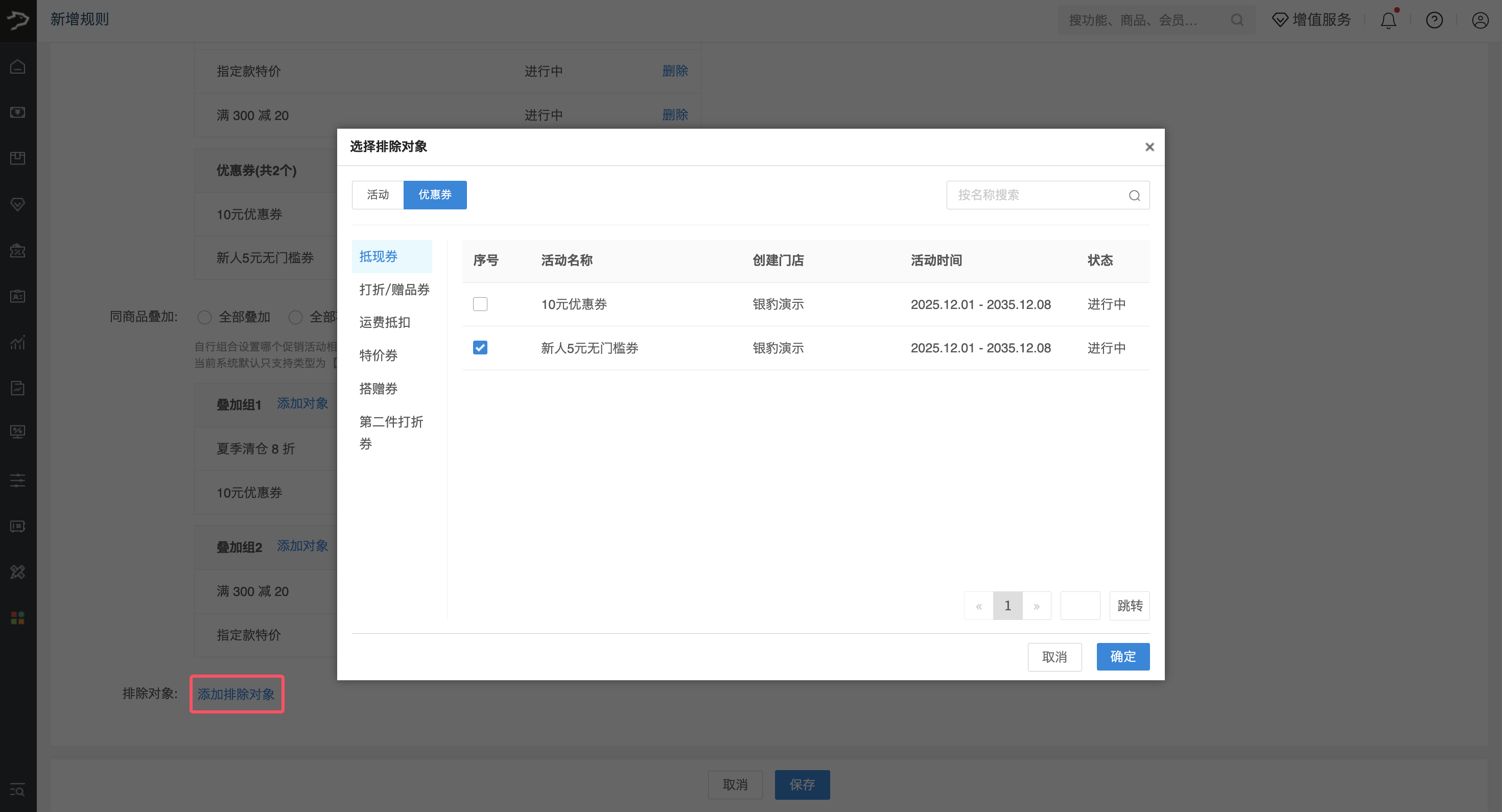Open the pencil ruler tools icon in sidebar

[18, 572]
